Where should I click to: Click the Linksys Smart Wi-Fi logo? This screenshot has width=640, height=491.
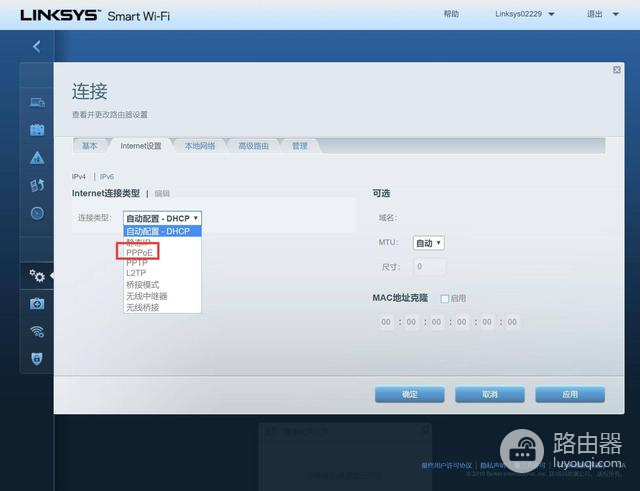[95, 16]
